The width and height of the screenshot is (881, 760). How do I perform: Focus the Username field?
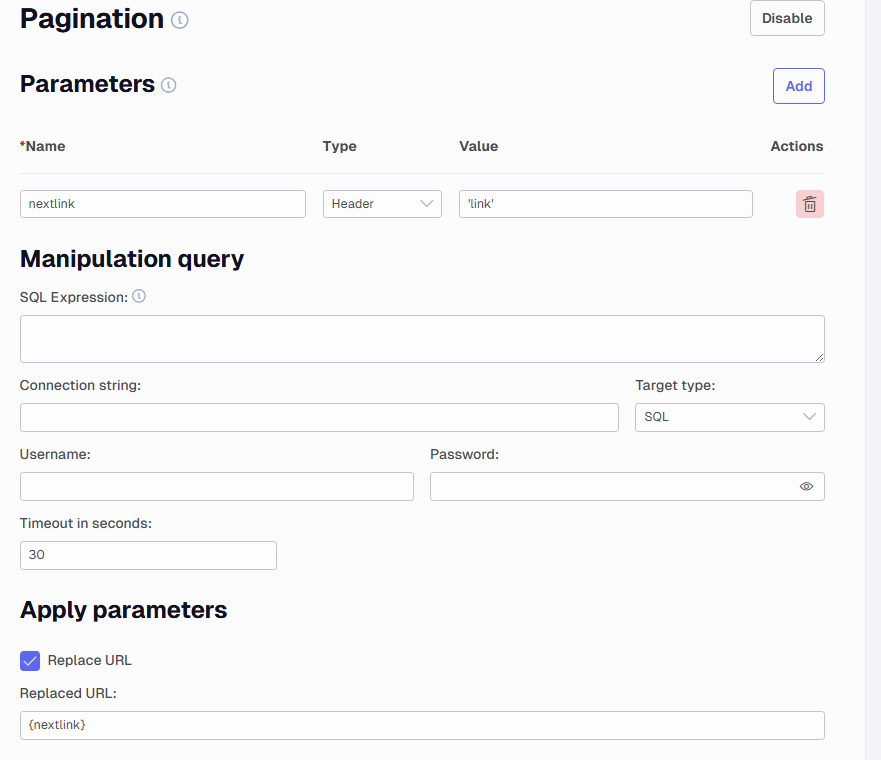(217, 486)
